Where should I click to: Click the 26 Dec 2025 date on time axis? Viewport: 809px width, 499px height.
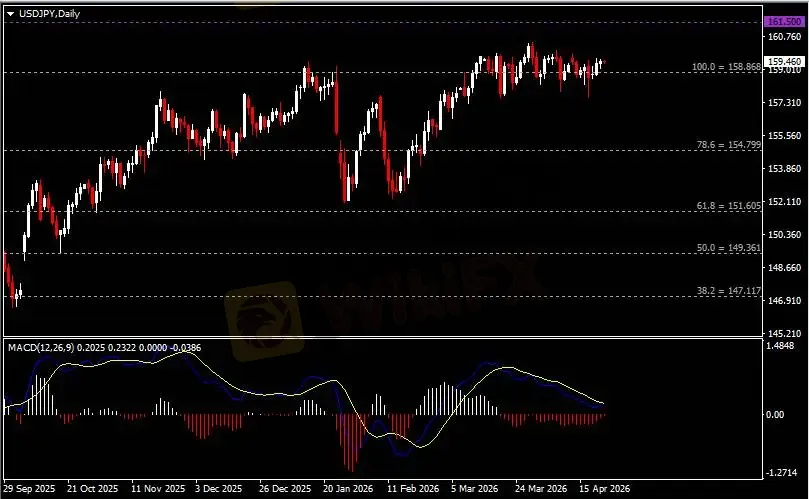point(280,490)
